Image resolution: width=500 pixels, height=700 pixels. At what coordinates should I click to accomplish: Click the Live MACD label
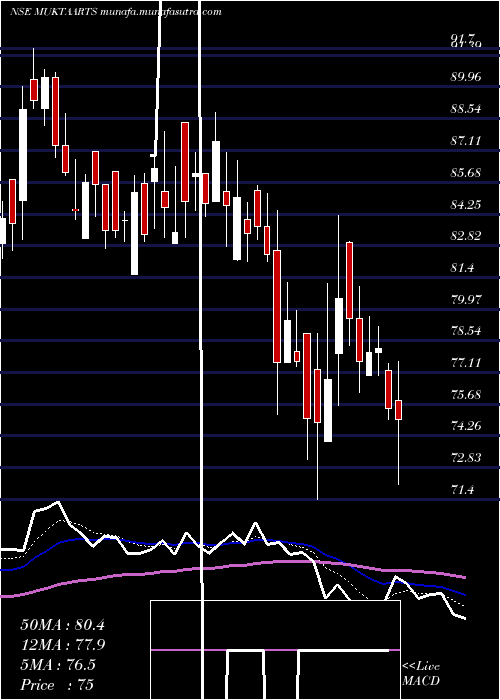pyautogui.click(x=421, y=673)
